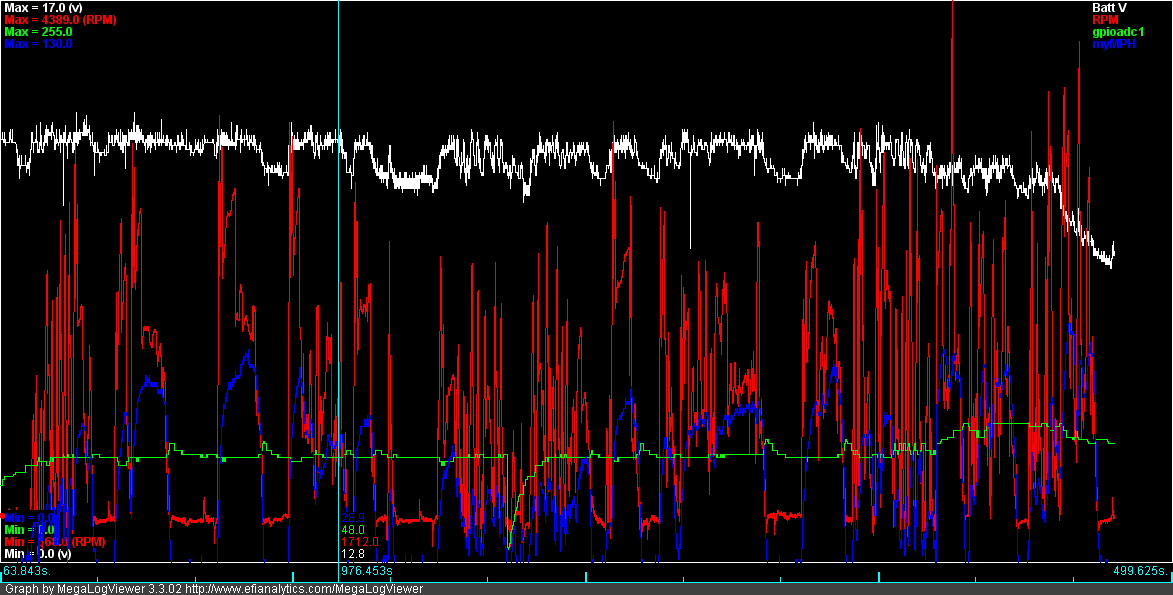This screenshot has width=1173, height=595.
Task: Click the vertical cyan cursor line
Action: (x=339, y=281)
